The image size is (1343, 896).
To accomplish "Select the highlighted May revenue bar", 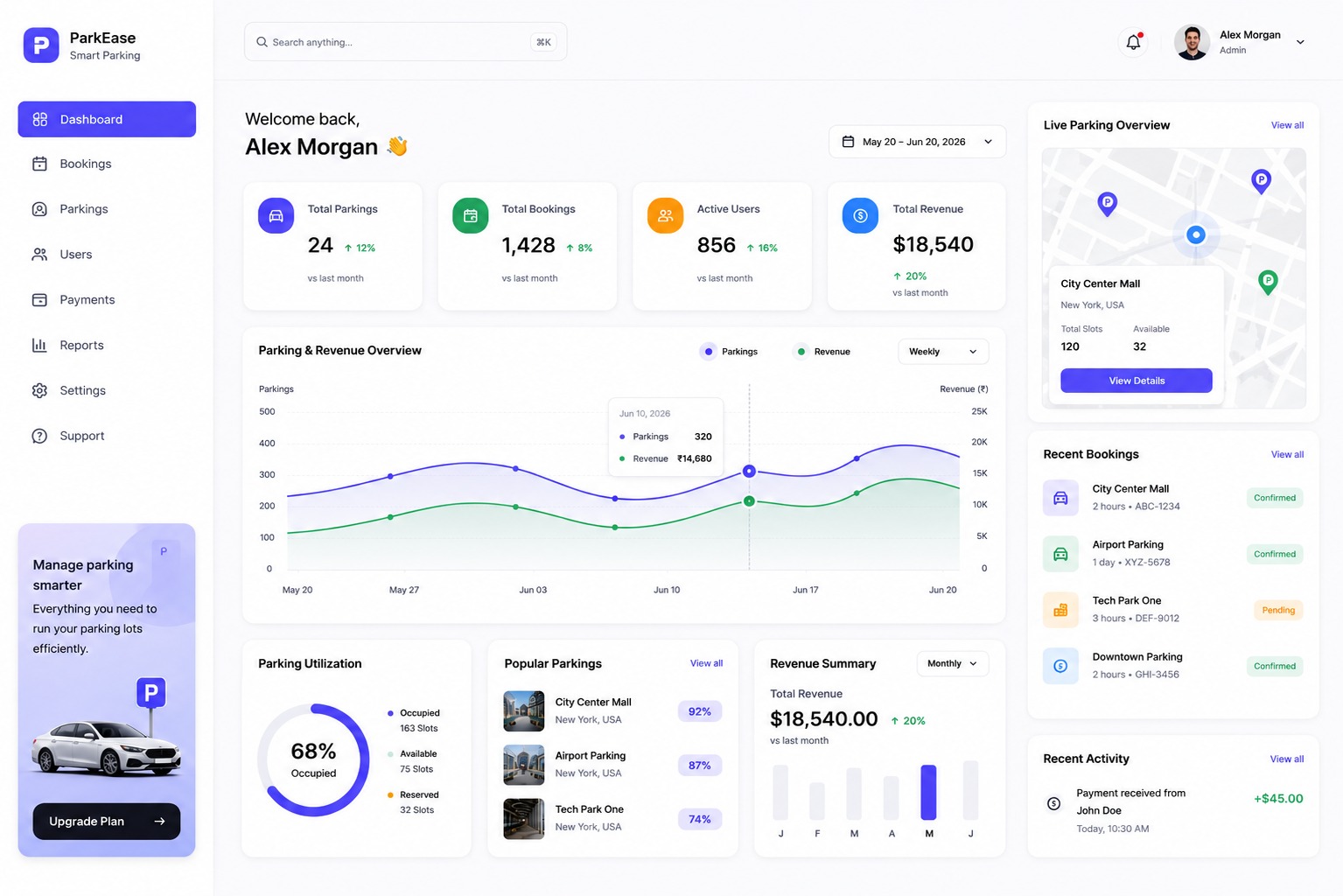I will [x=928, y=792].
